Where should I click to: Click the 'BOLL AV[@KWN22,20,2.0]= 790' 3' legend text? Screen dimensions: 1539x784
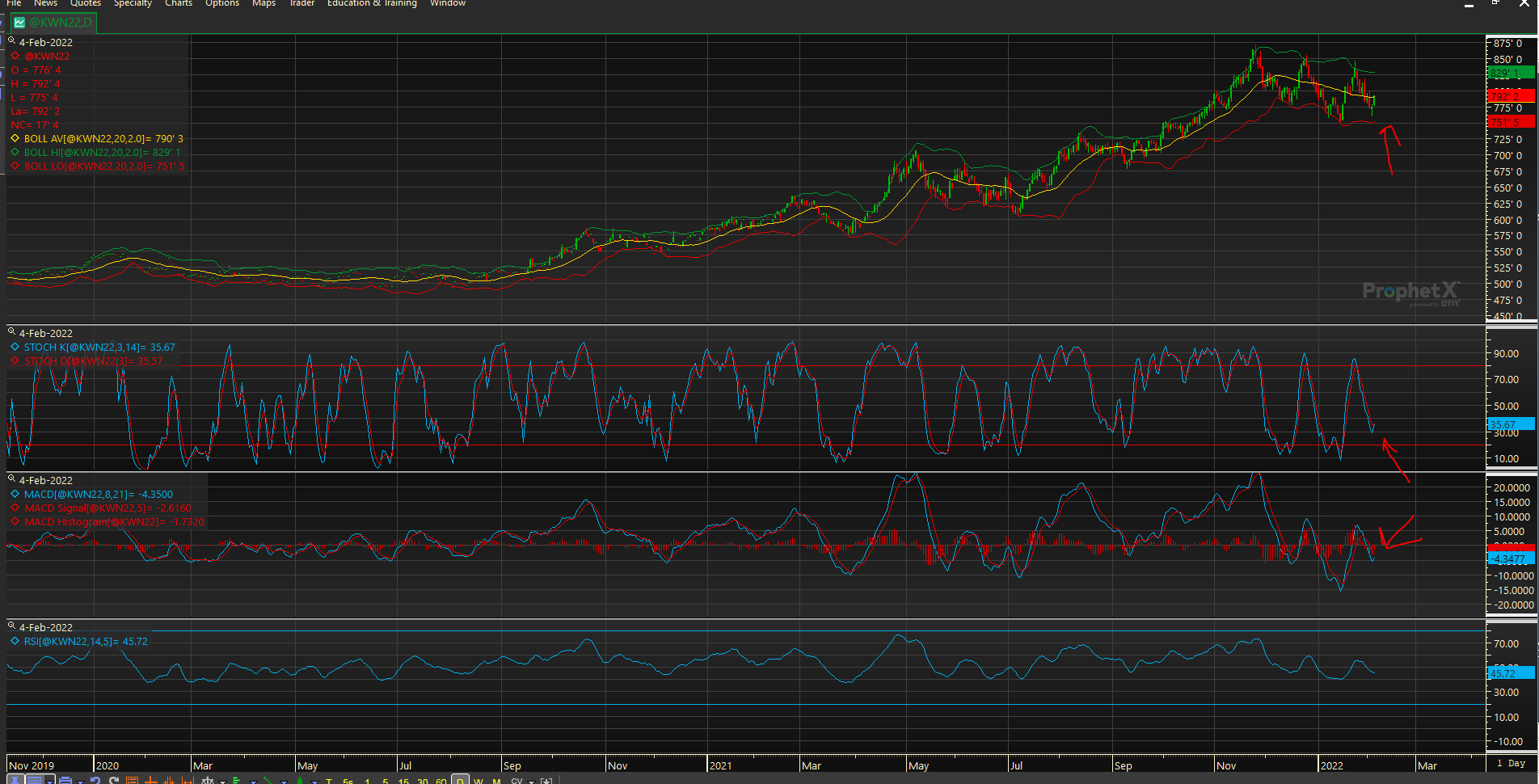(103, 138)
